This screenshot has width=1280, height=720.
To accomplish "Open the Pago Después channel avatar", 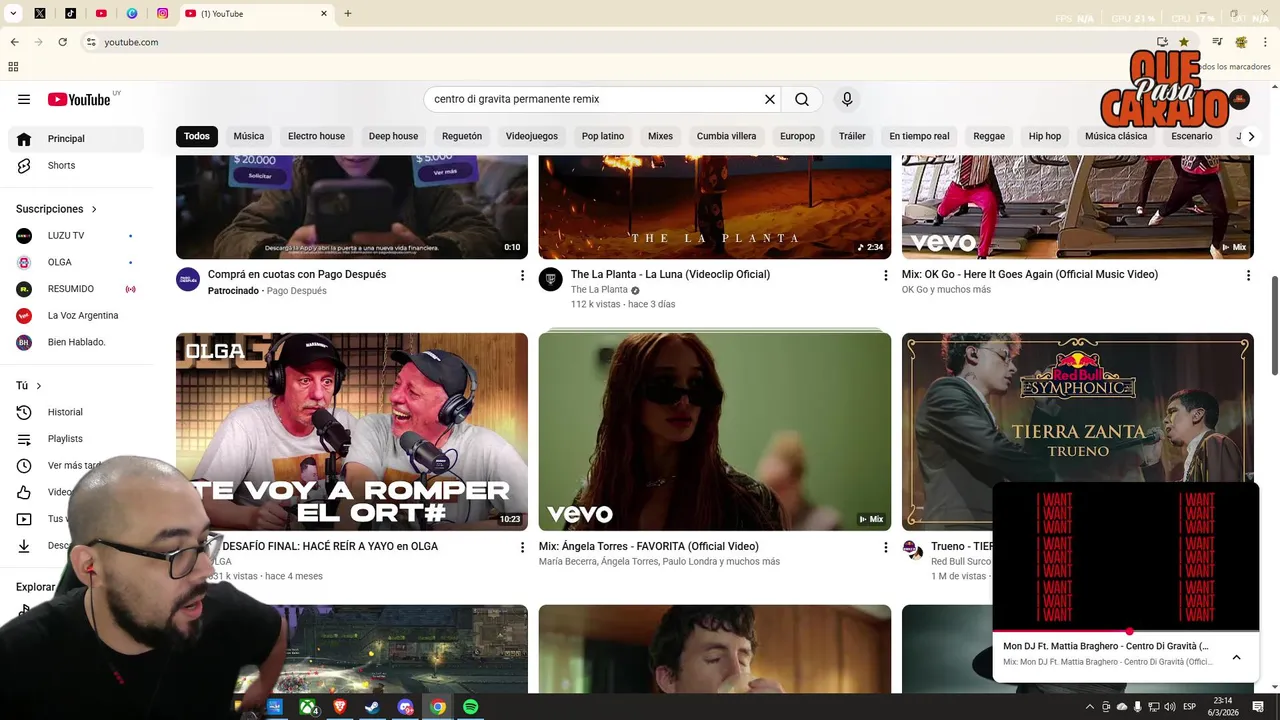I will (188, 279).
